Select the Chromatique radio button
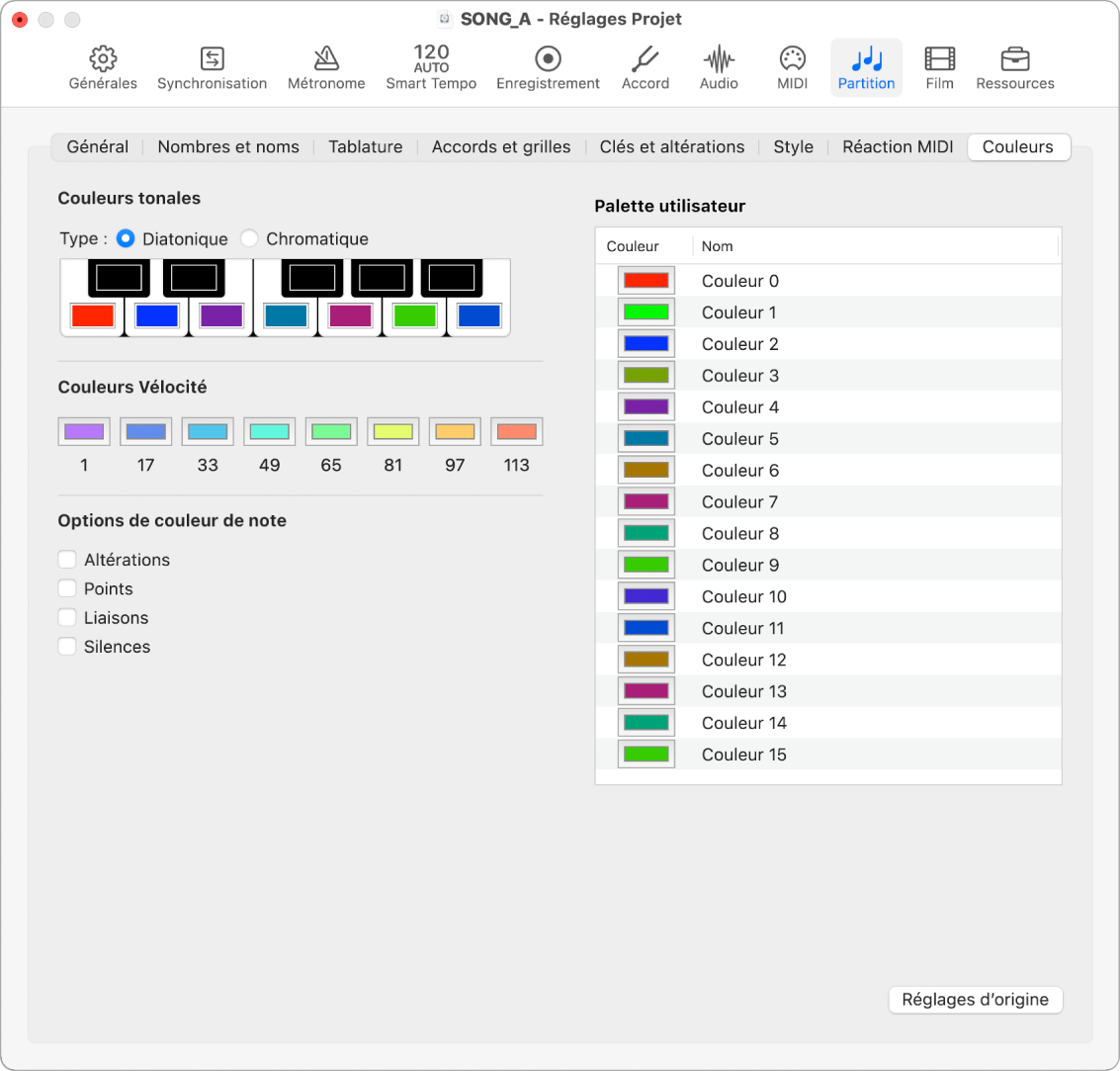 249,238
